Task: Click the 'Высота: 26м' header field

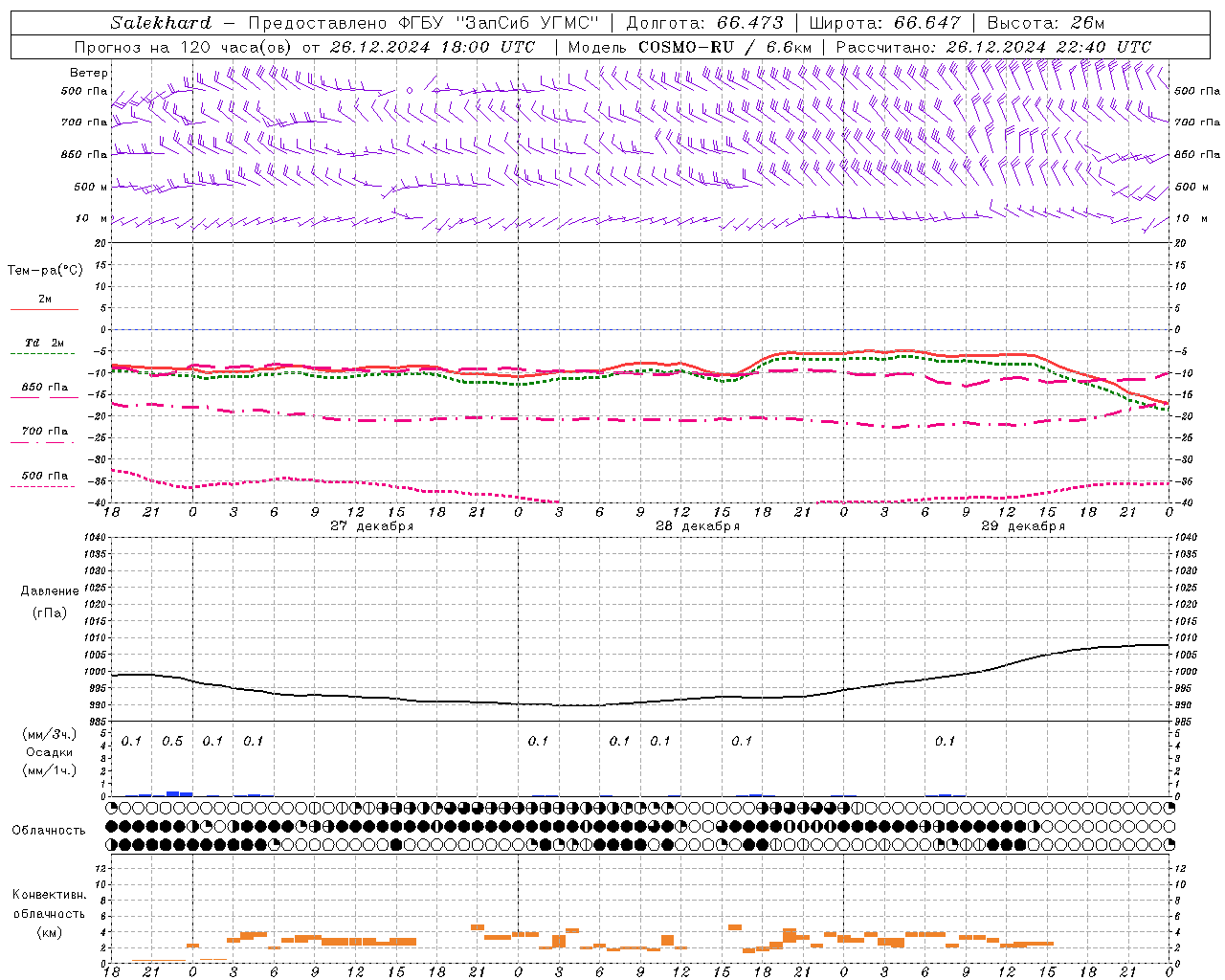Action: pyautogui.click(x=1045, y=23)
